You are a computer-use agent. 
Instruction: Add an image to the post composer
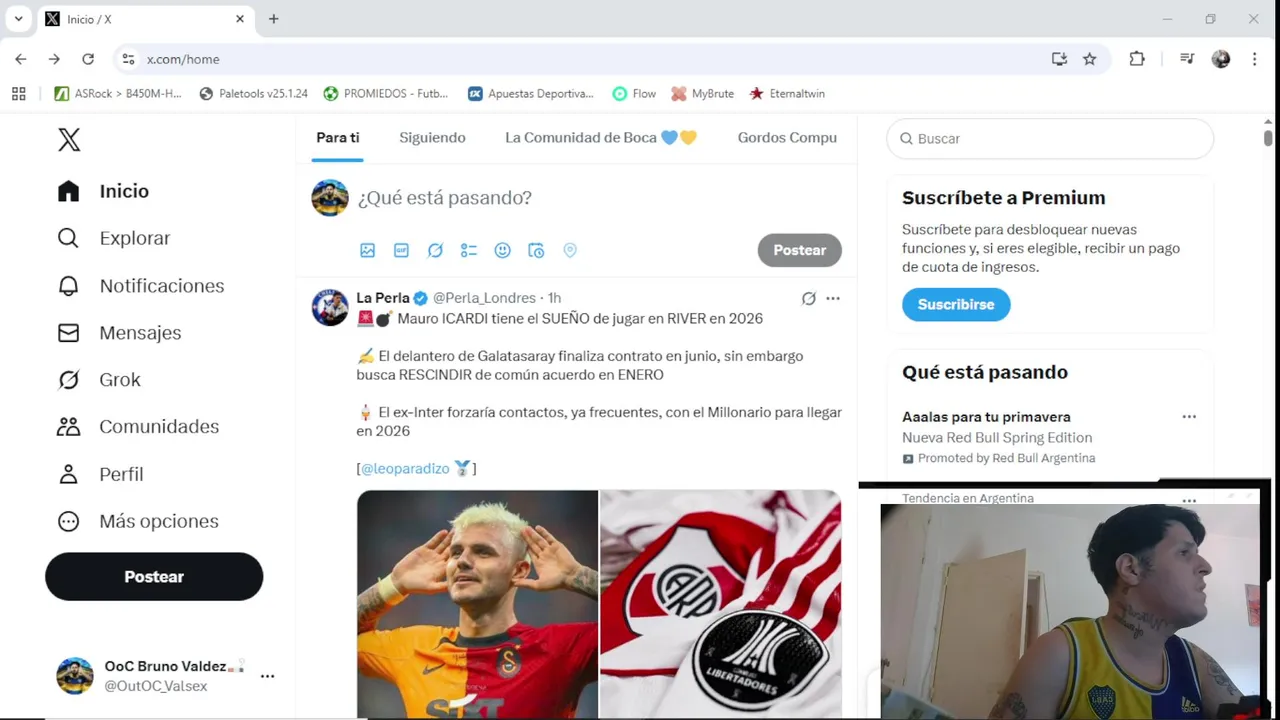click(x=368, y=250)
